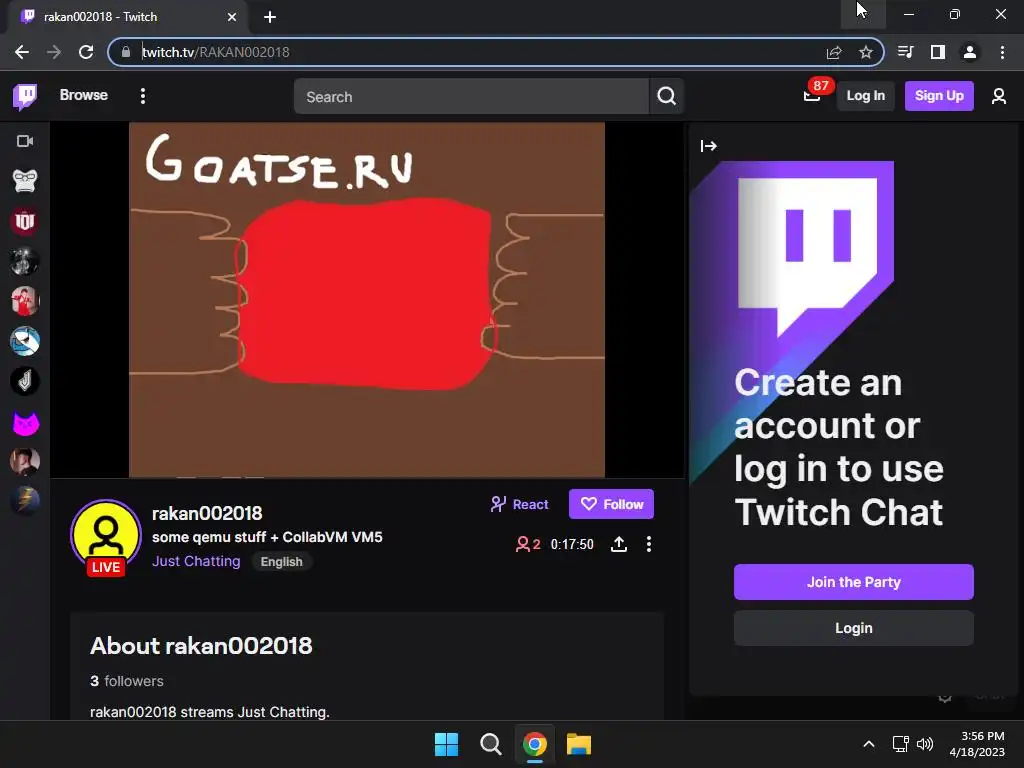Click the React button
Image resolution: width=1024 pixels, height=768 pixels.
(519, 504)
